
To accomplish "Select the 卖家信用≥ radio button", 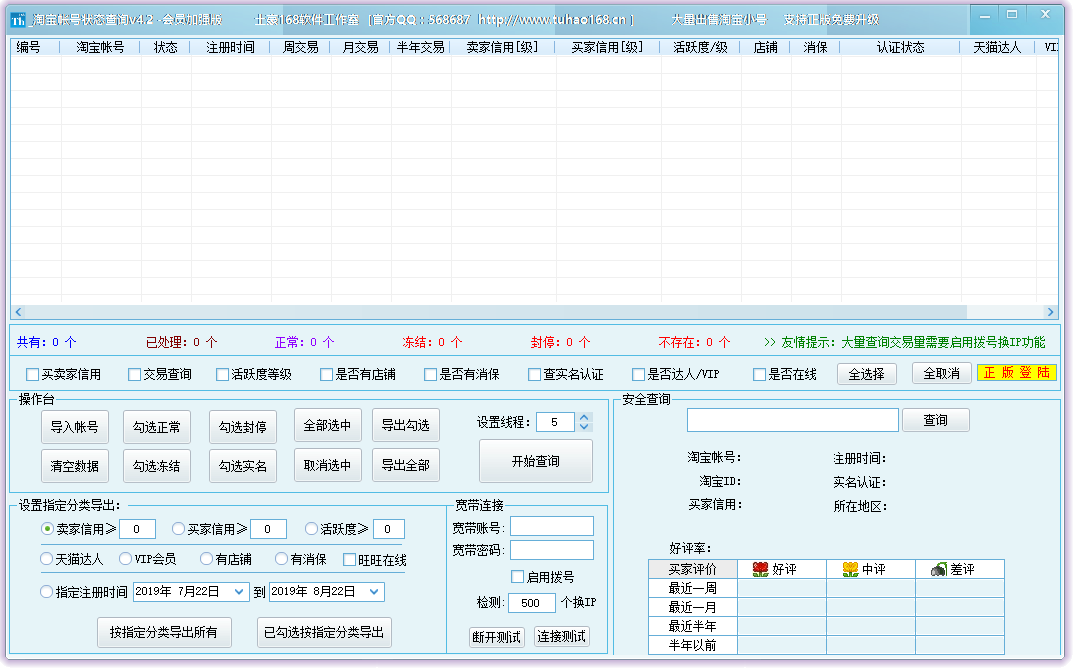I will [x=47, y=528].
